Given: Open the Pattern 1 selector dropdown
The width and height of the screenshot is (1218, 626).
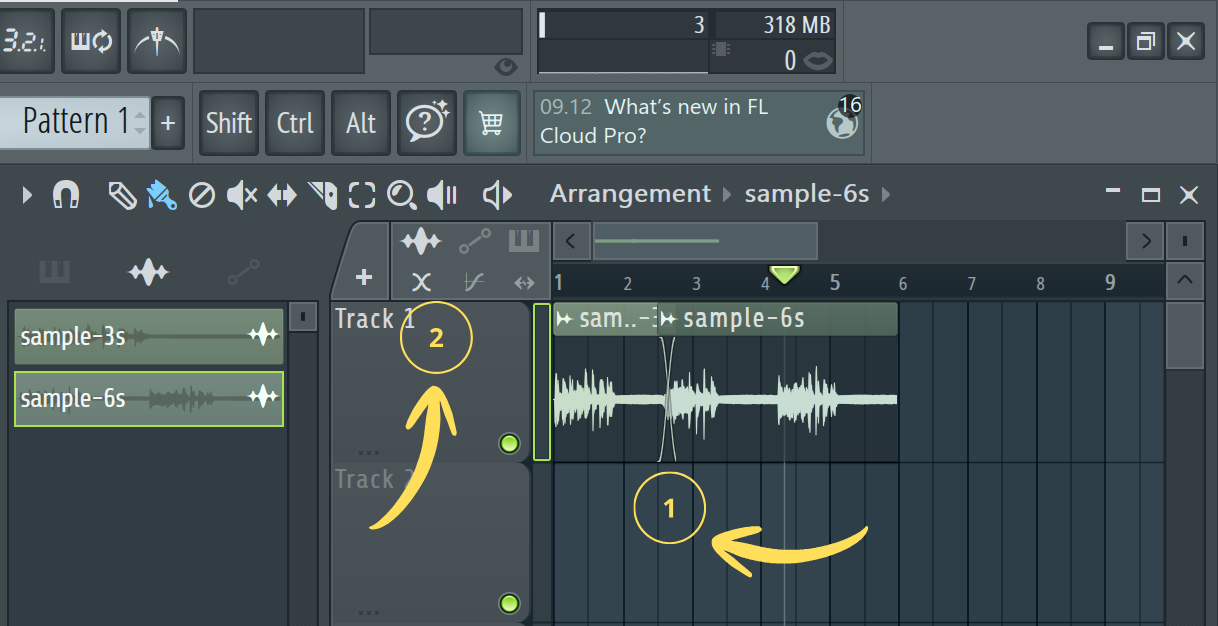Looking at the screenshot, I should pyautogui.click(x=75, y=121).
